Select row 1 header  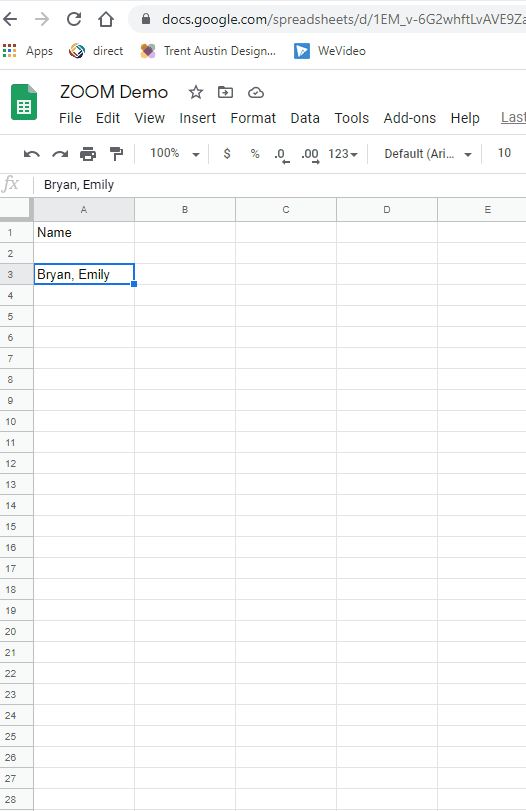tap(17, 232)
